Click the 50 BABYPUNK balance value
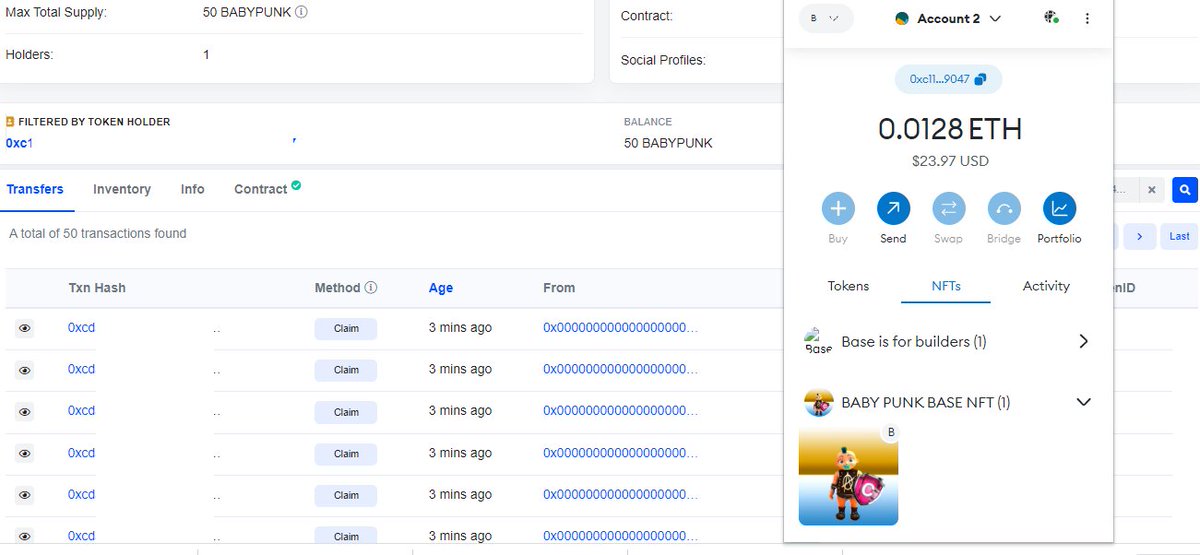 668,143
